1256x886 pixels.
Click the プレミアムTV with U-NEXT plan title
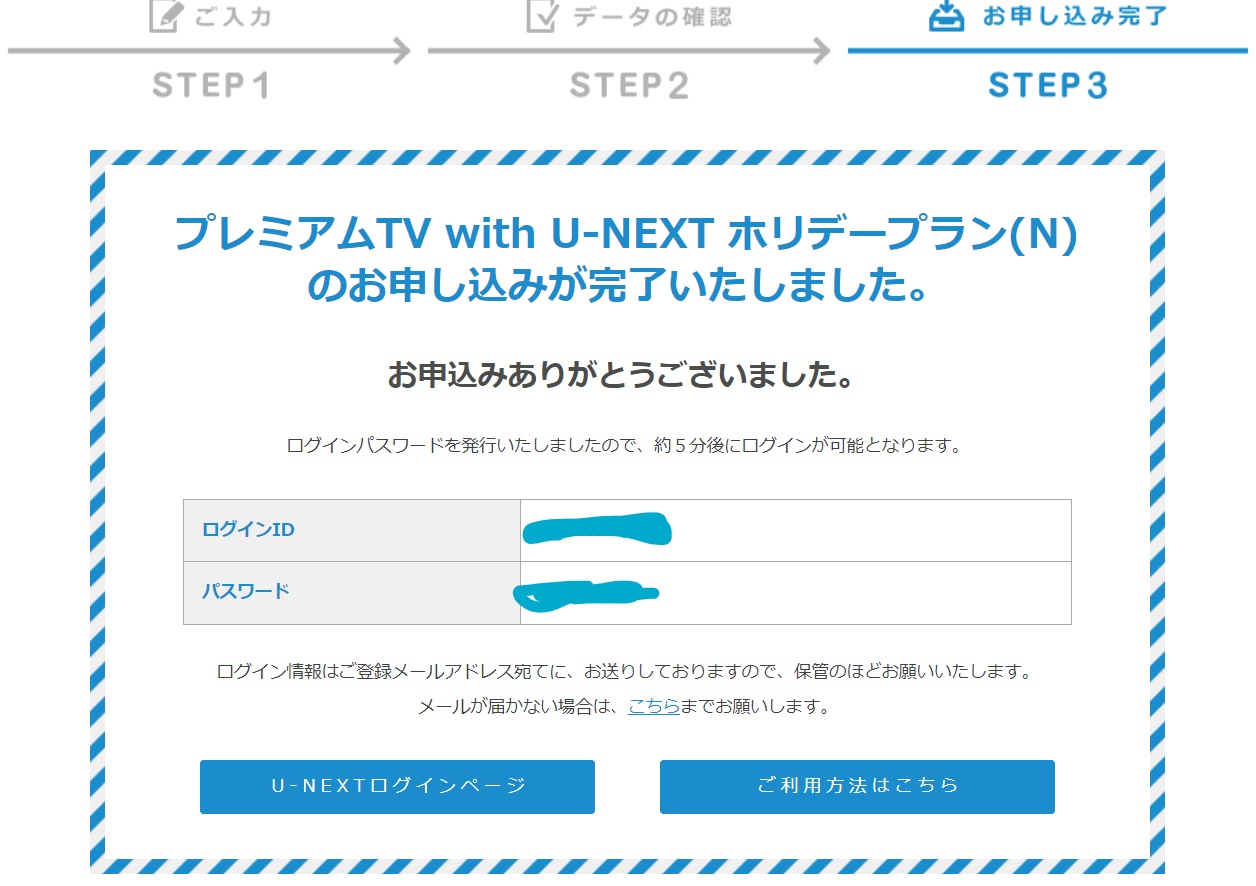(x=627, y=260)
